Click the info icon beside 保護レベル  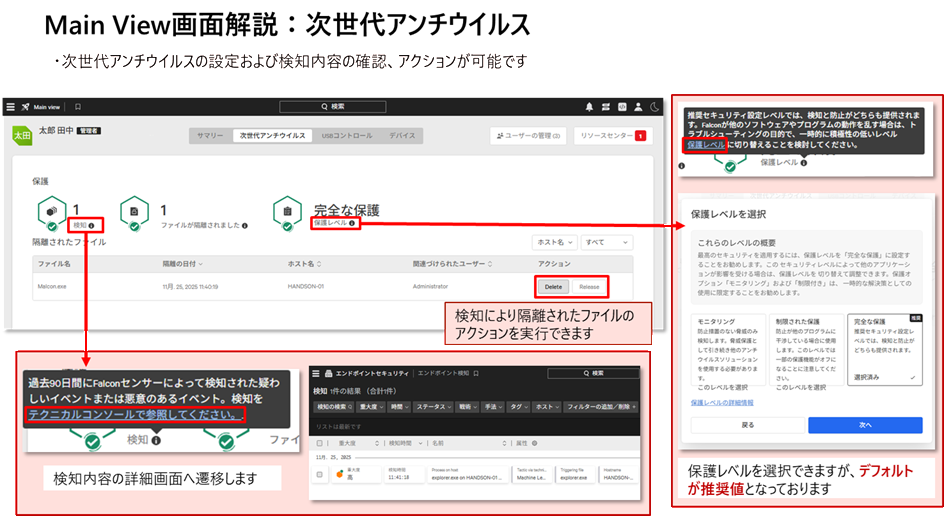(351, 224)
